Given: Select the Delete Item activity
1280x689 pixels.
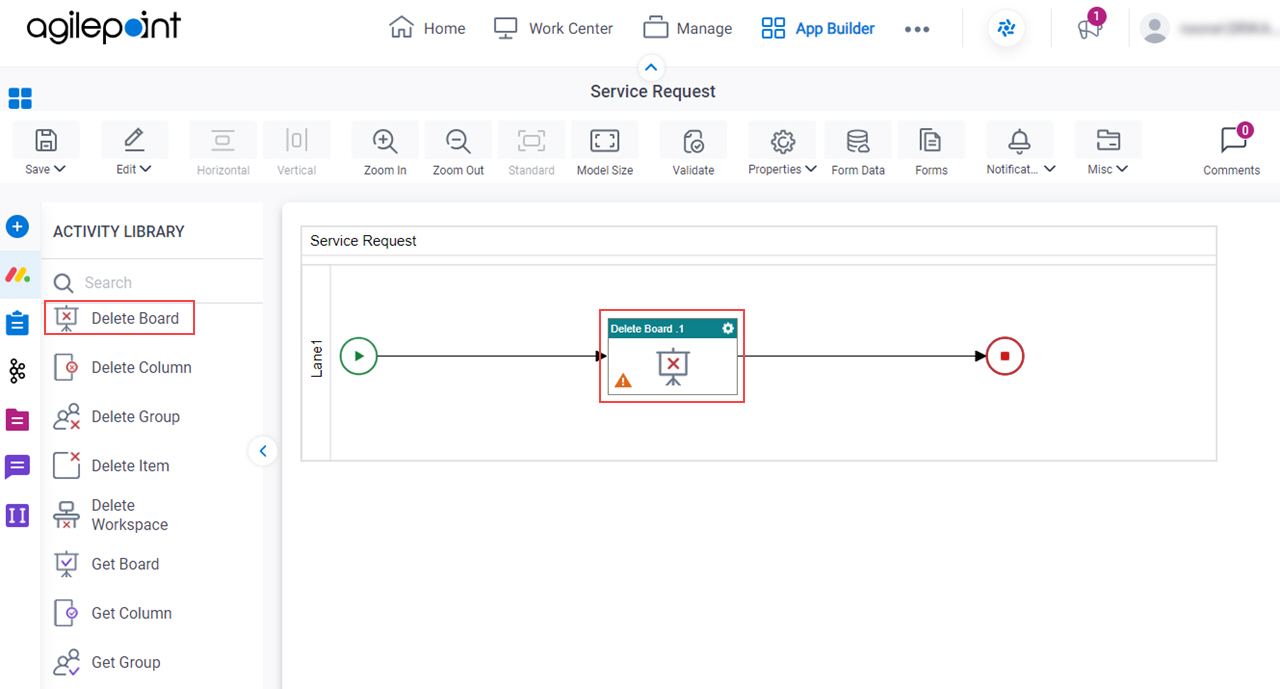Looking at the screenshot, I should coord(112,465).
